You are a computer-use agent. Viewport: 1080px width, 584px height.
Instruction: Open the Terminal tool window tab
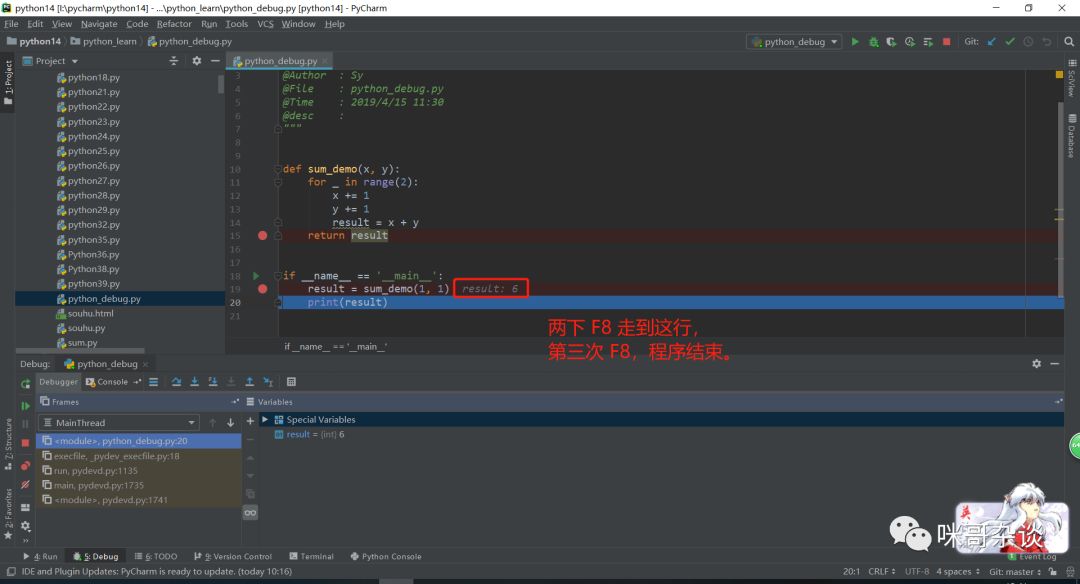click(x=311, y=556)
